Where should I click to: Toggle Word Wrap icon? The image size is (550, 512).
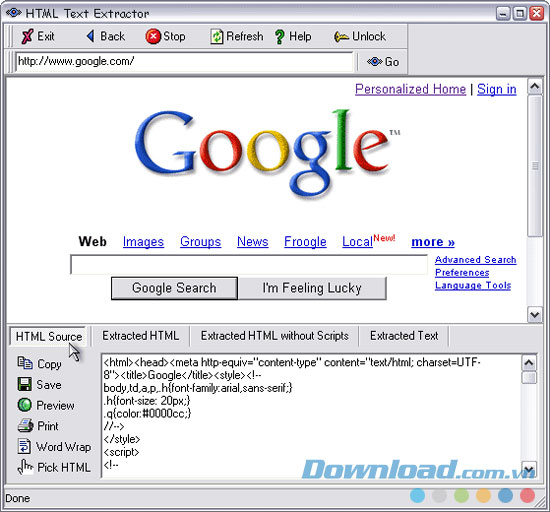point(24,446)
